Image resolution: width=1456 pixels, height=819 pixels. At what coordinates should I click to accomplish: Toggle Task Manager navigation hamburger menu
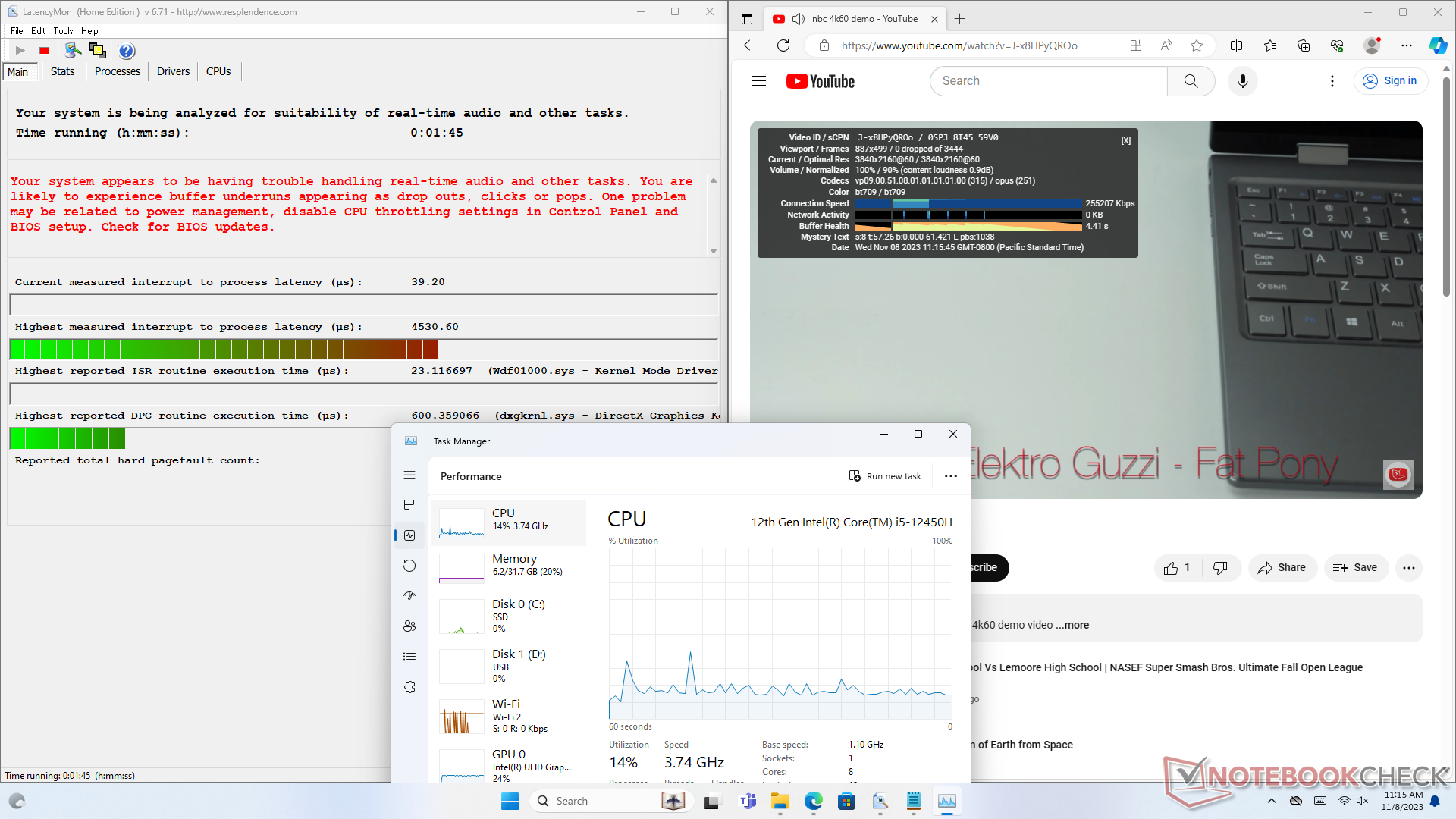click(x=409, y=475)
